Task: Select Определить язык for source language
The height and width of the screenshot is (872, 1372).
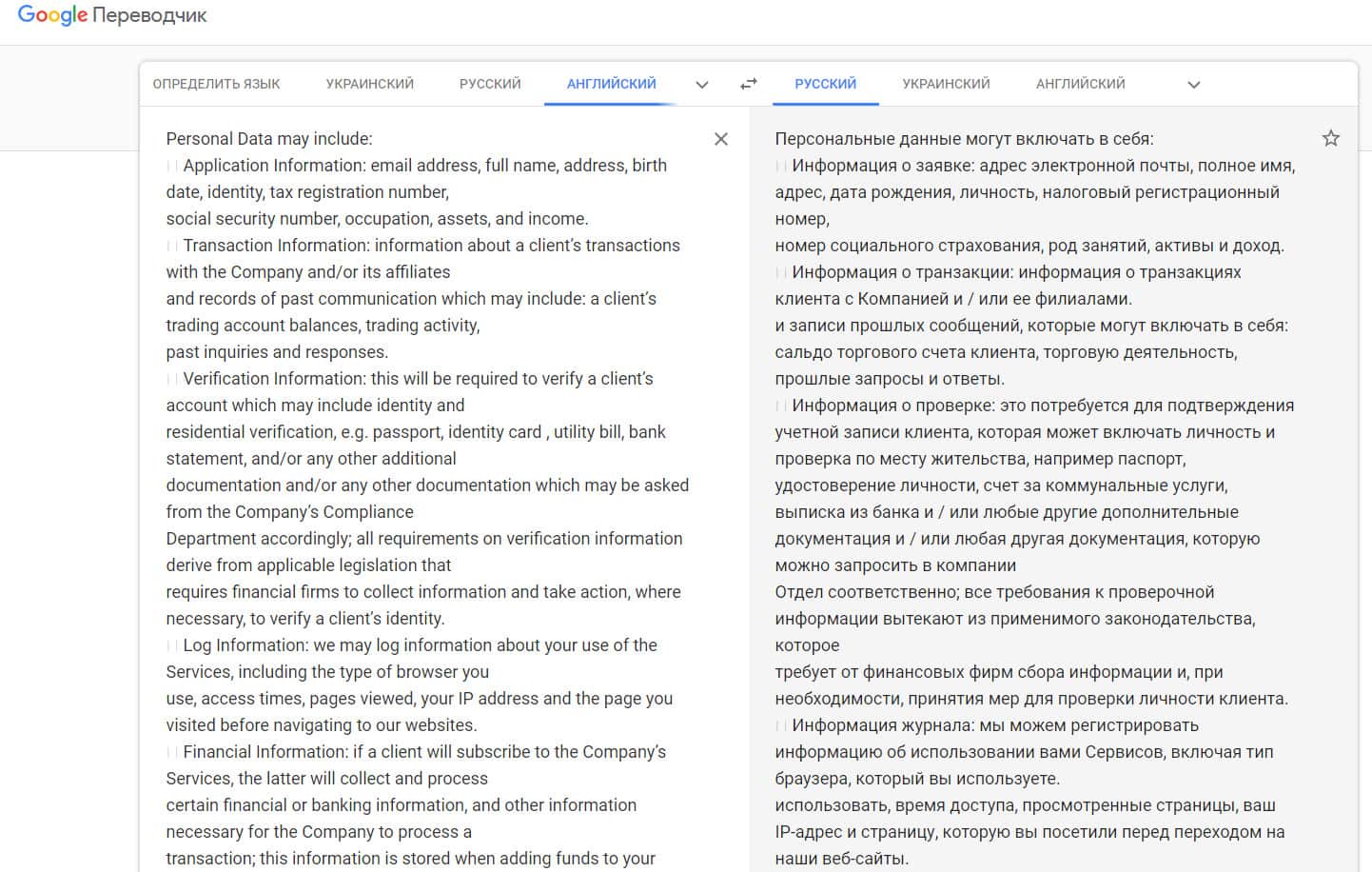Action: pyautogui.click(x=216, y=84)
